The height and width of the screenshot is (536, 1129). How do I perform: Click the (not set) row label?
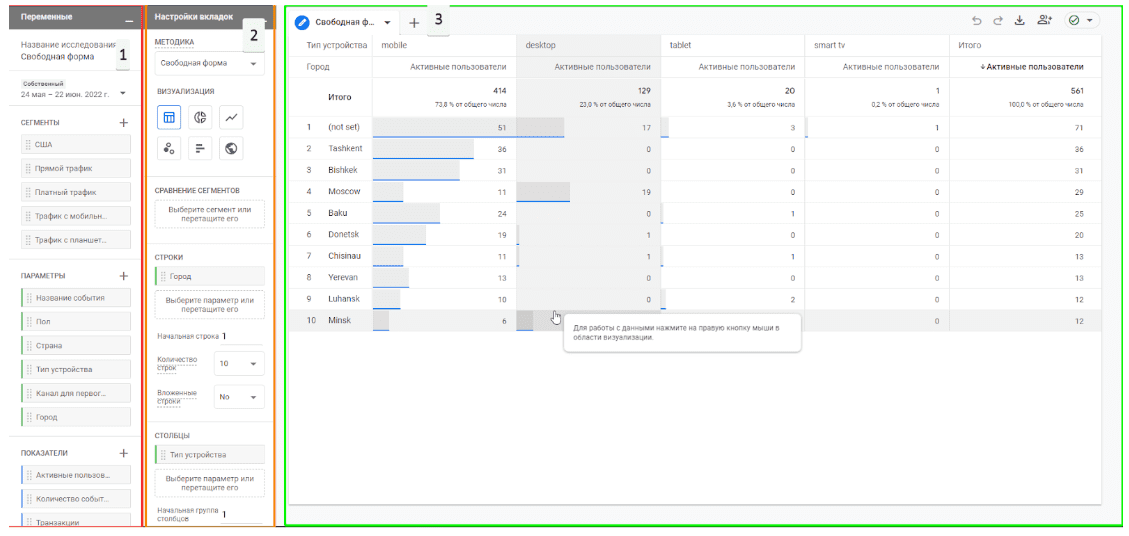pos(343,128)
